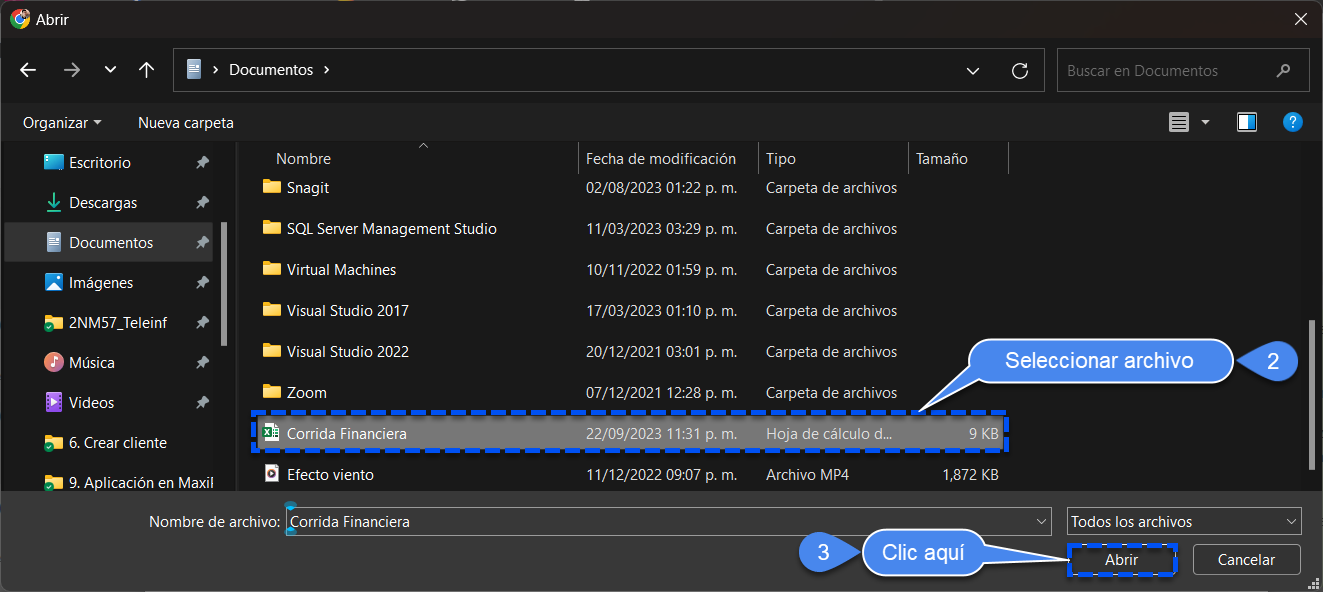Viewport: 1323px width, 592px height.
Task: Click the file list vertical scrollbar
Action: click(x=1313, y=395)
